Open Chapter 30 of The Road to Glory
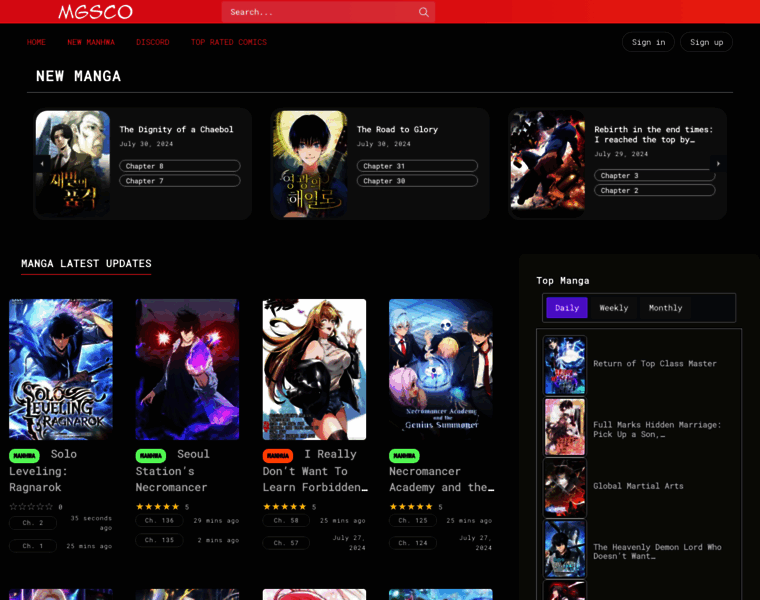760x600 pixels. tap(417, 181)
